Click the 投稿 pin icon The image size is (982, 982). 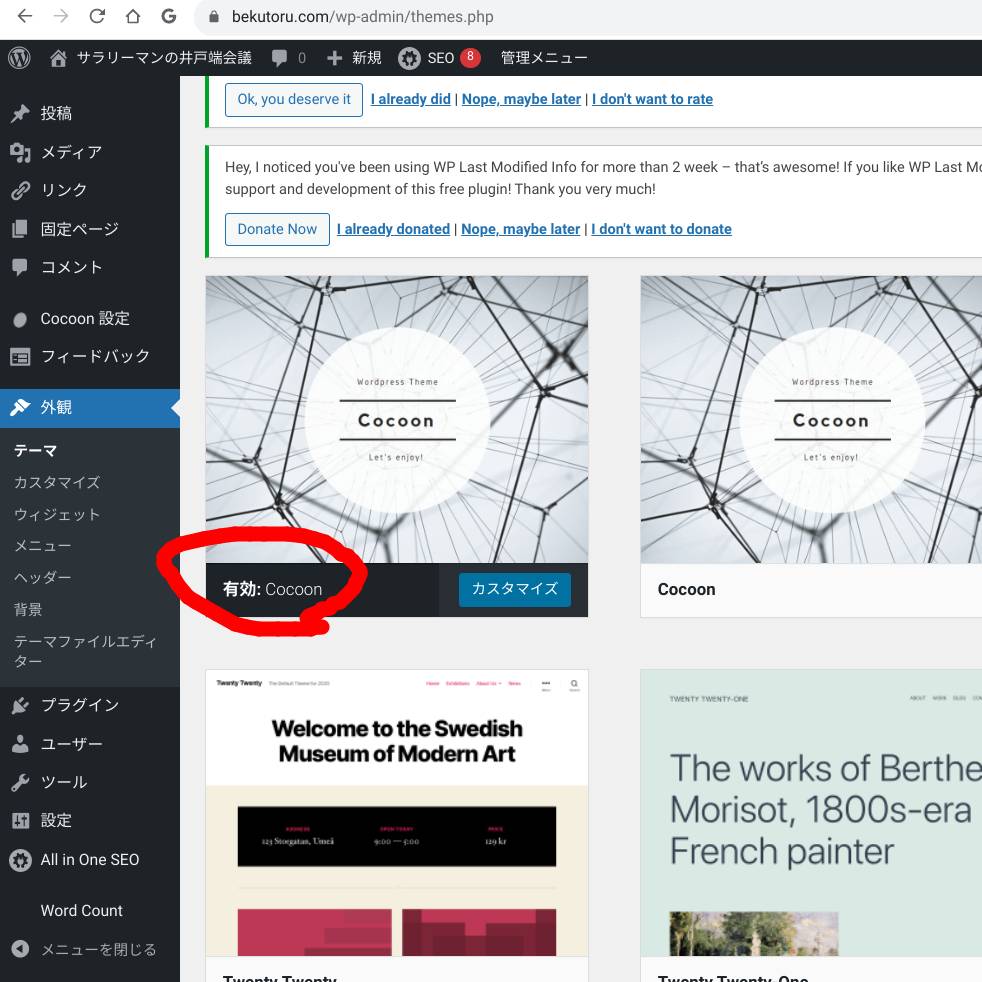click(x=20, y=113)
